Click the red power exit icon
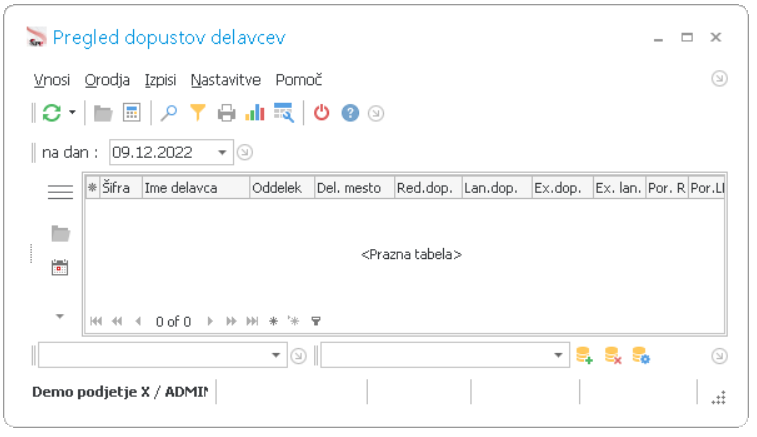Image resolution: width=757 pixels, height=437 pixels. point(321,113)
